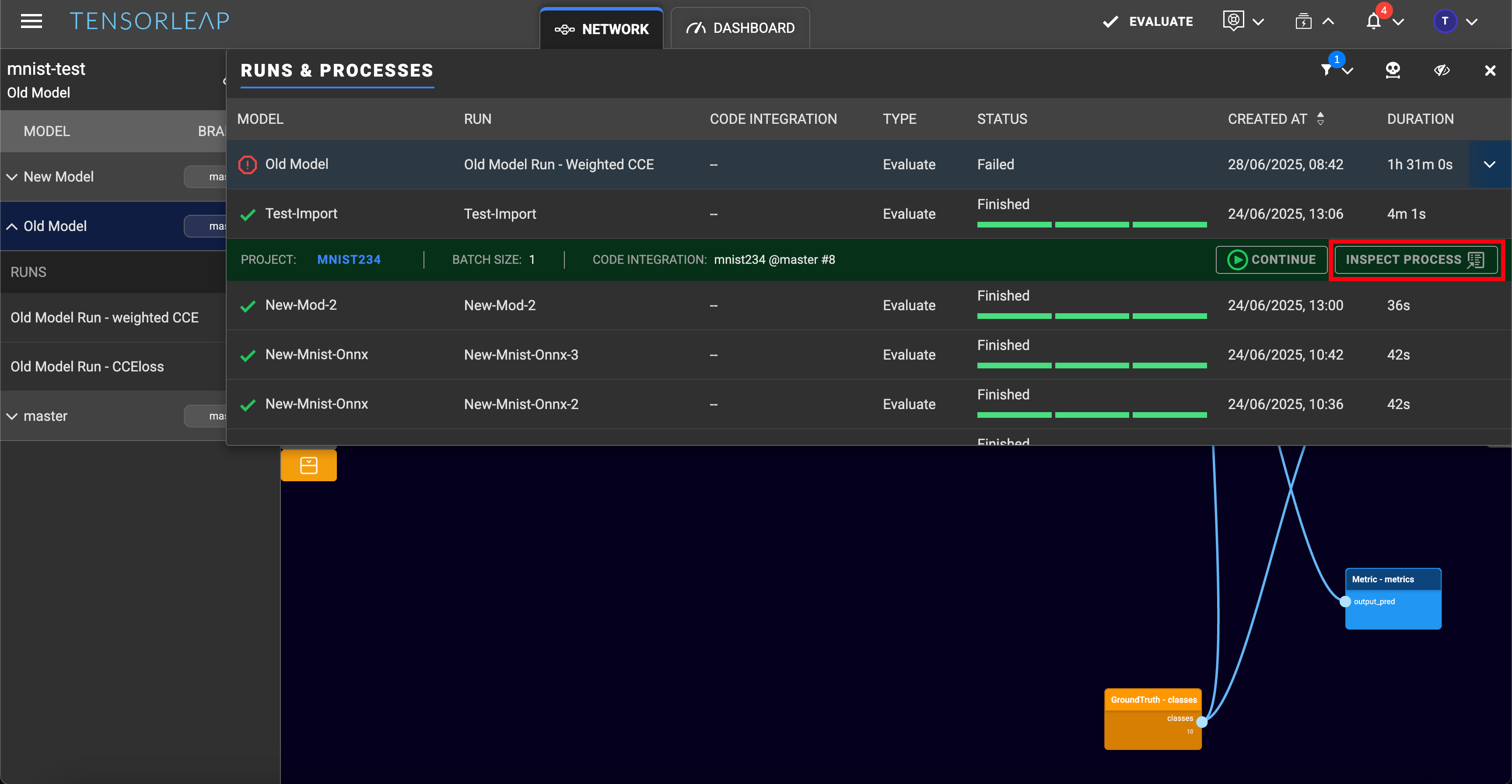Viewport: 1512px width, 784px height.
Task: Click the user avatar T icon
Action: 1445,22
